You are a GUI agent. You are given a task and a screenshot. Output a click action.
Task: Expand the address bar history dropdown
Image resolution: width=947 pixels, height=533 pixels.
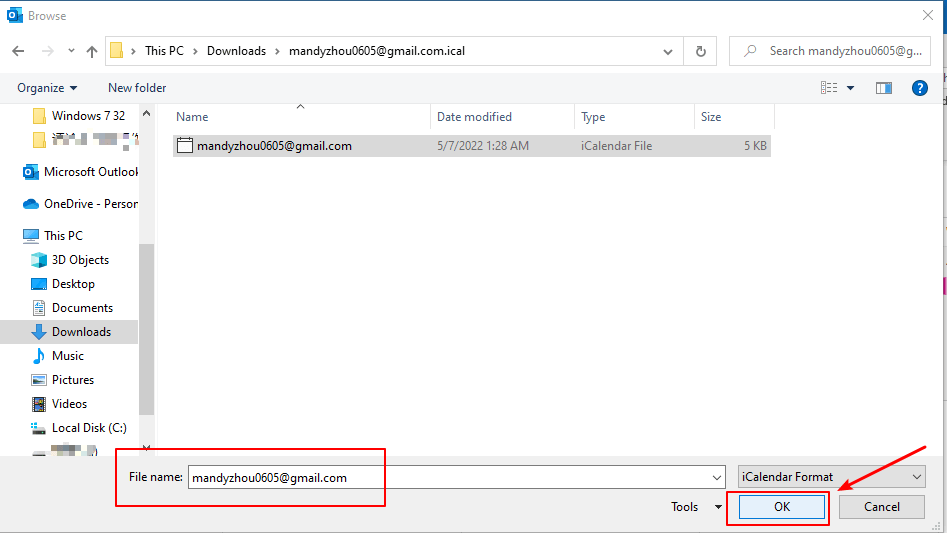pyautogui.click(x=668, y=51)
